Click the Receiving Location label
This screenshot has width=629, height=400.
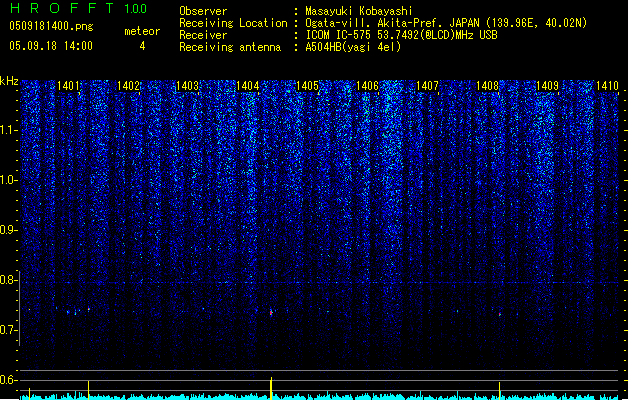[x=233, y=23]
